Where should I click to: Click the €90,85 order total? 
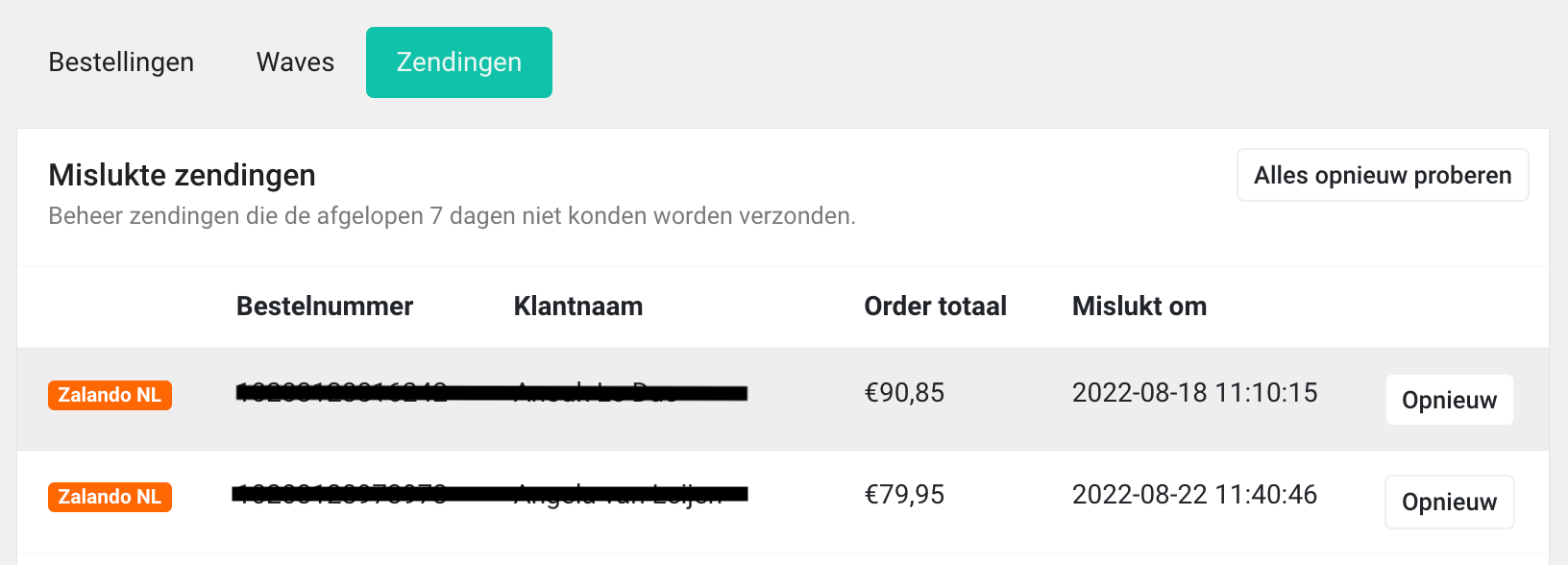pyautogui.click(x=904, y=393)
